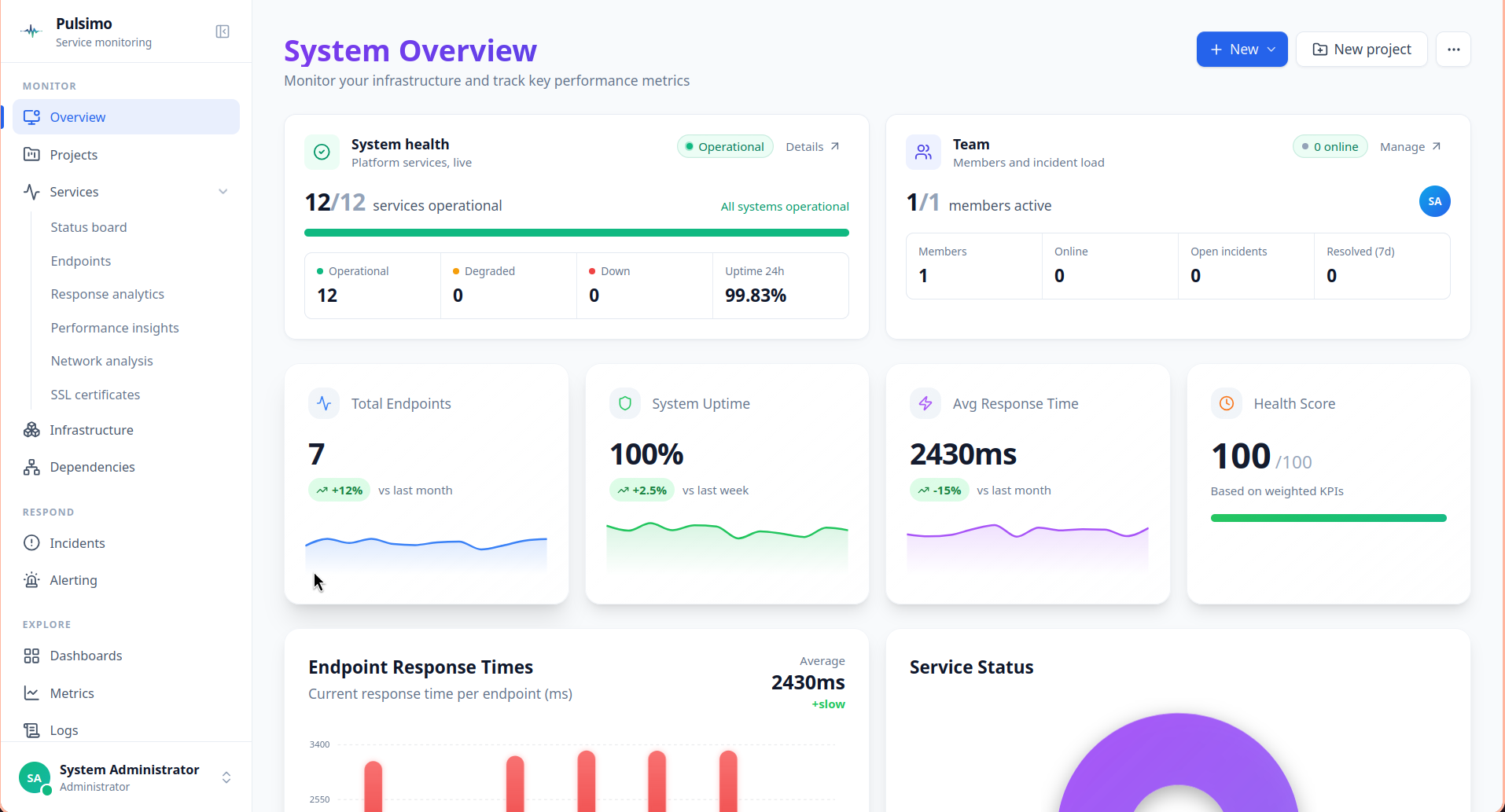Expand the System Administrator account switcher
This screenshot has height=812, width=1505.
pos(226,777)
